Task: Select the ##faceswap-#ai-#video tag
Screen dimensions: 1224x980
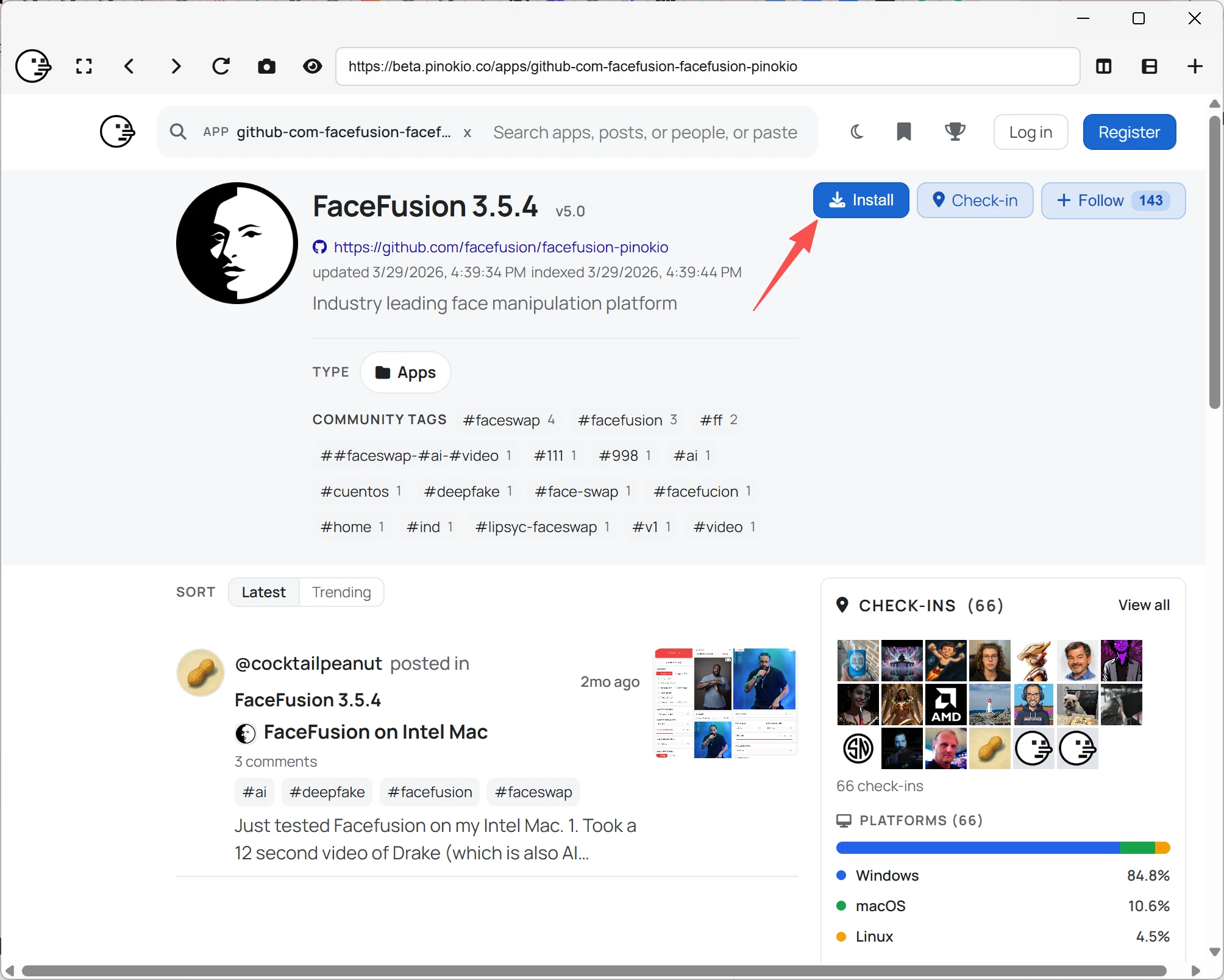Action: click(416, 455)
